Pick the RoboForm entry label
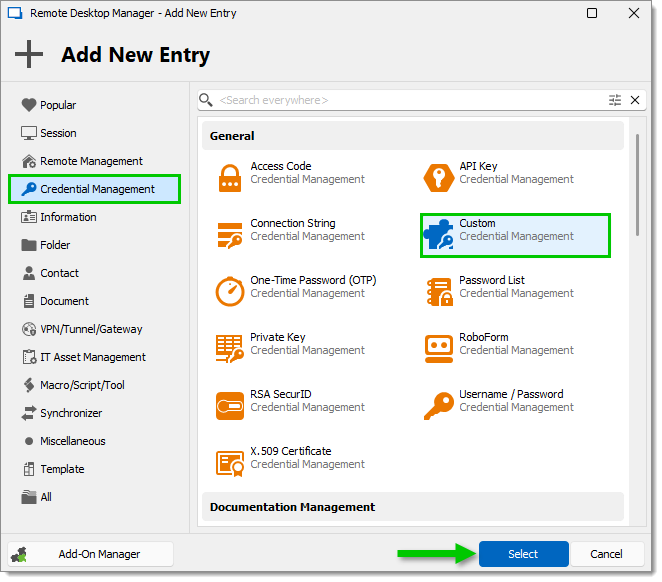 484,337
